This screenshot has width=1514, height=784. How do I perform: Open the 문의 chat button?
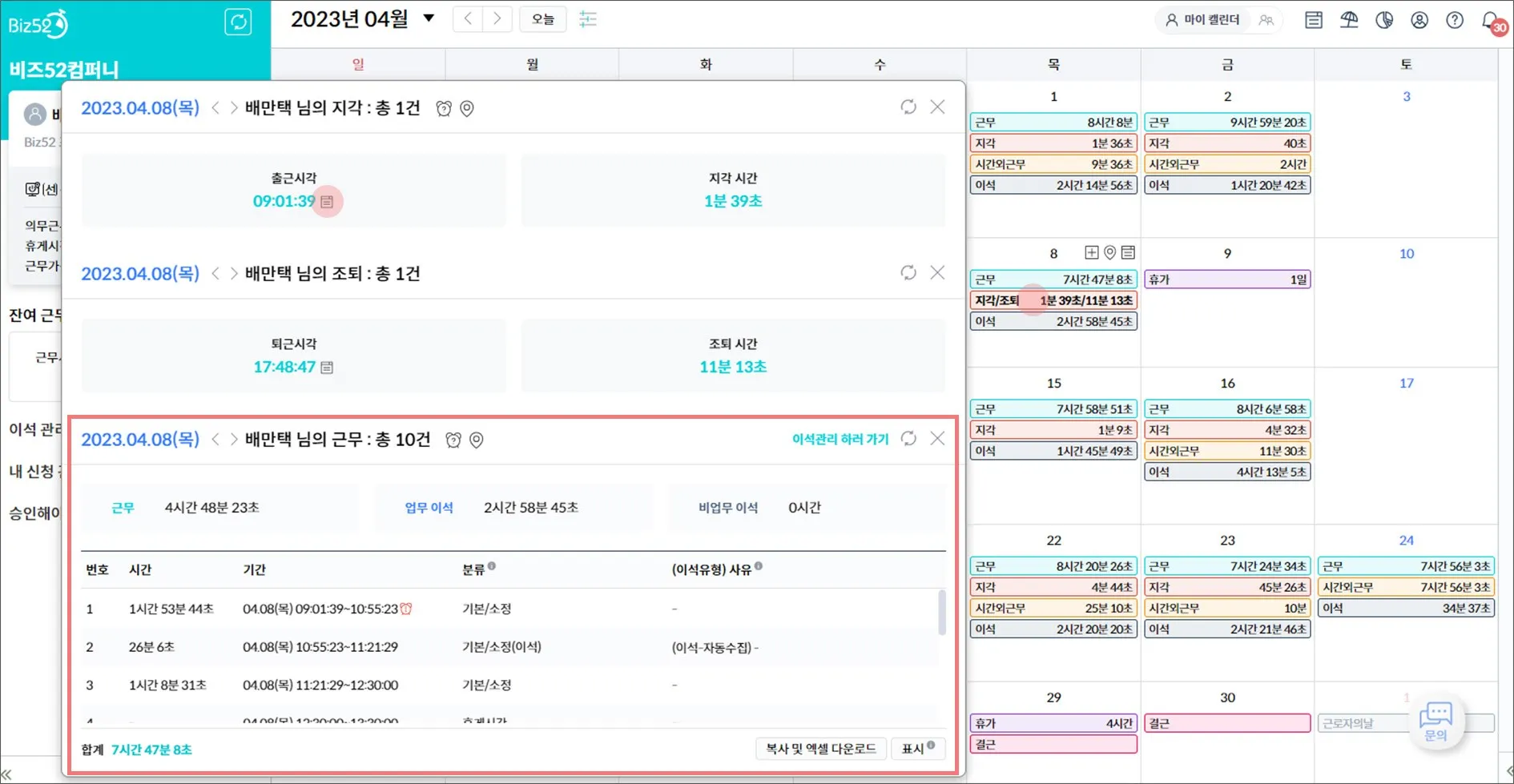(1436, 722)
